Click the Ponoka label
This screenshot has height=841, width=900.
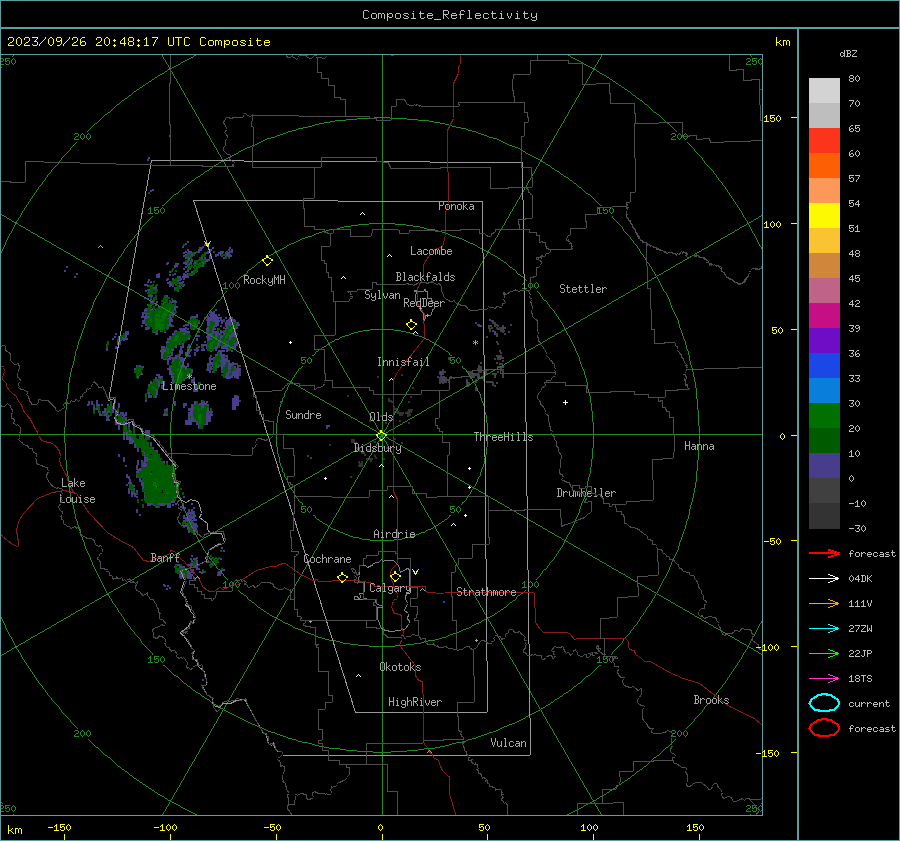[456, 206]
